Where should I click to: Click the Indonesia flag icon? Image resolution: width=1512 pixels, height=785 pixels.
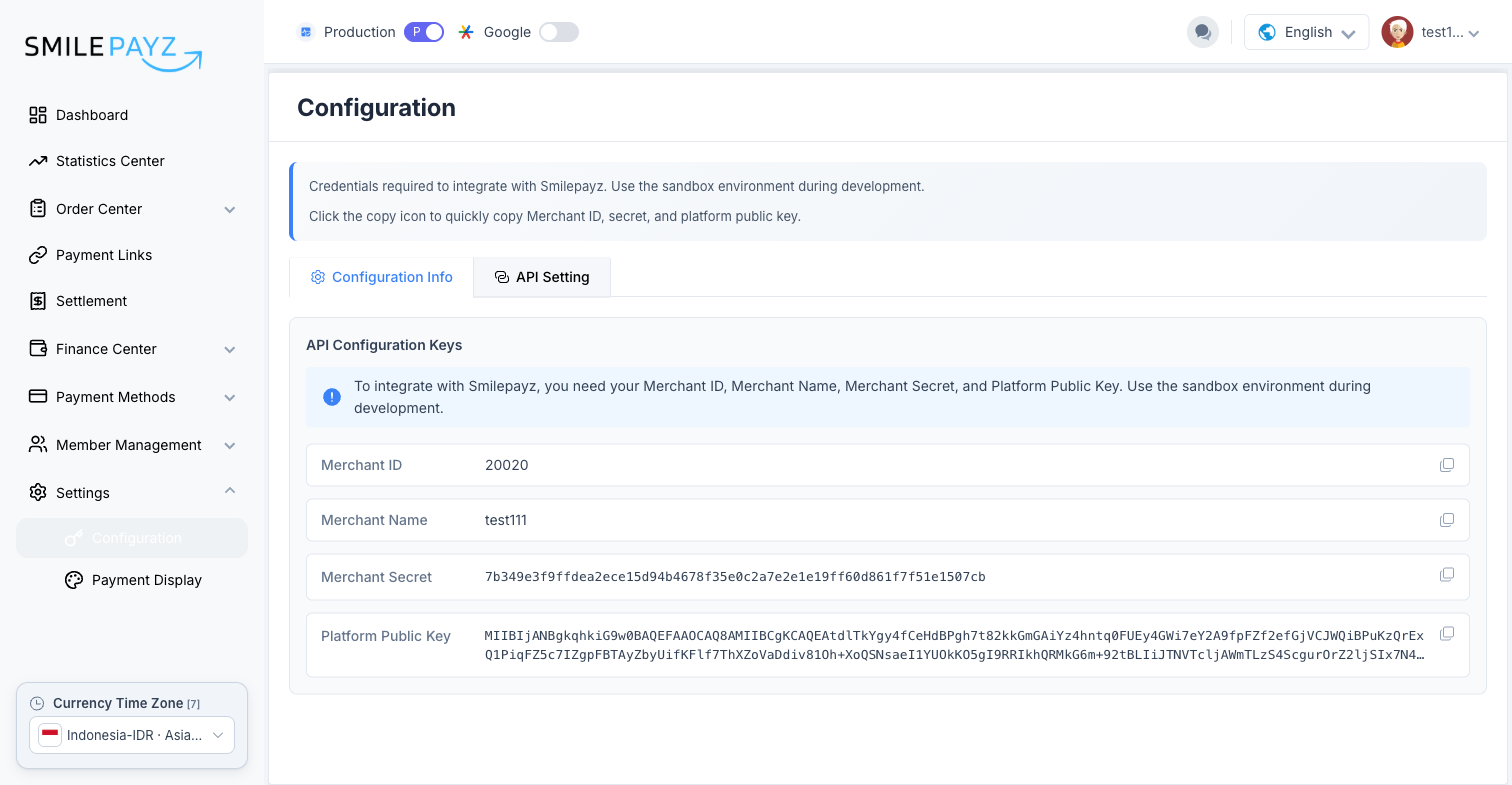click(x=50, y=735)
